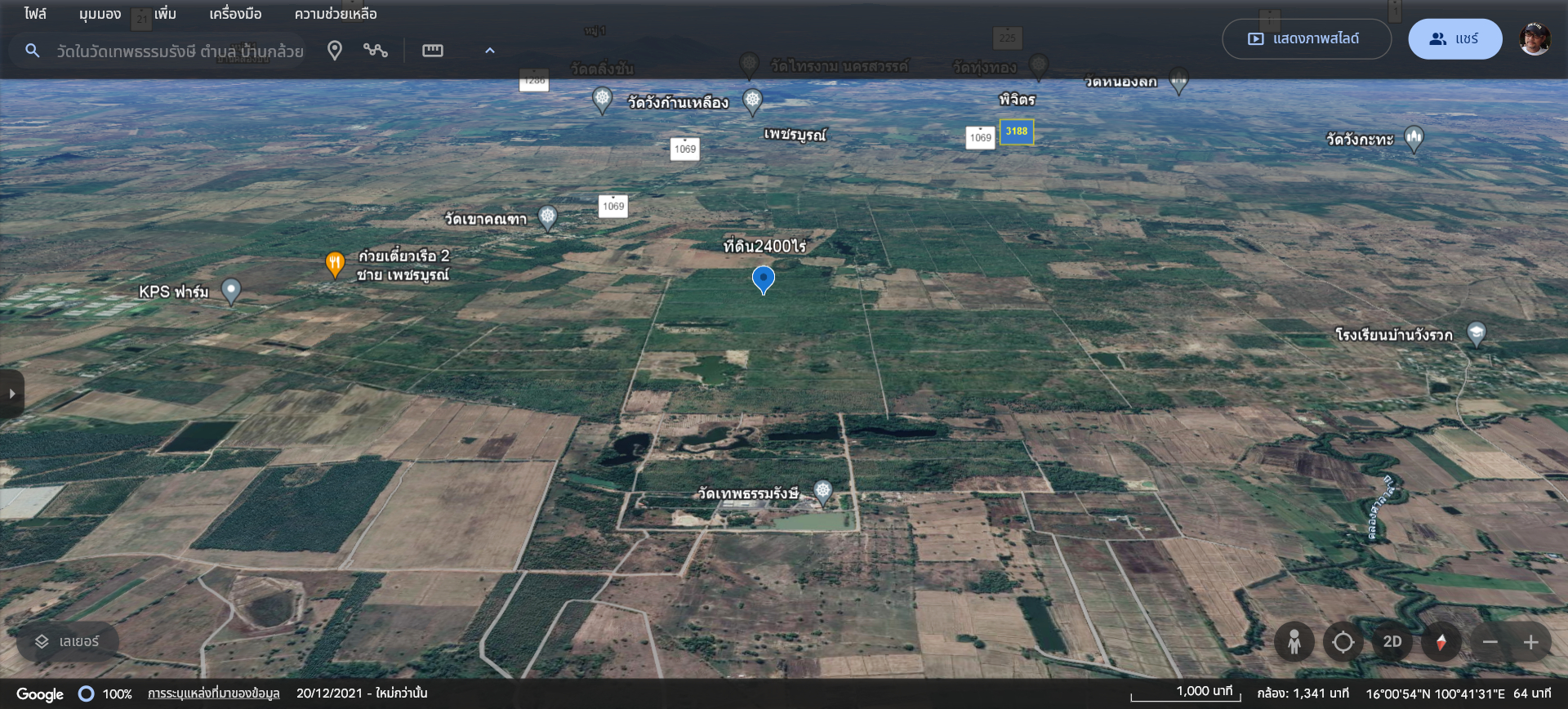Open the มุมมอง (View) menu

coord(100,14)
